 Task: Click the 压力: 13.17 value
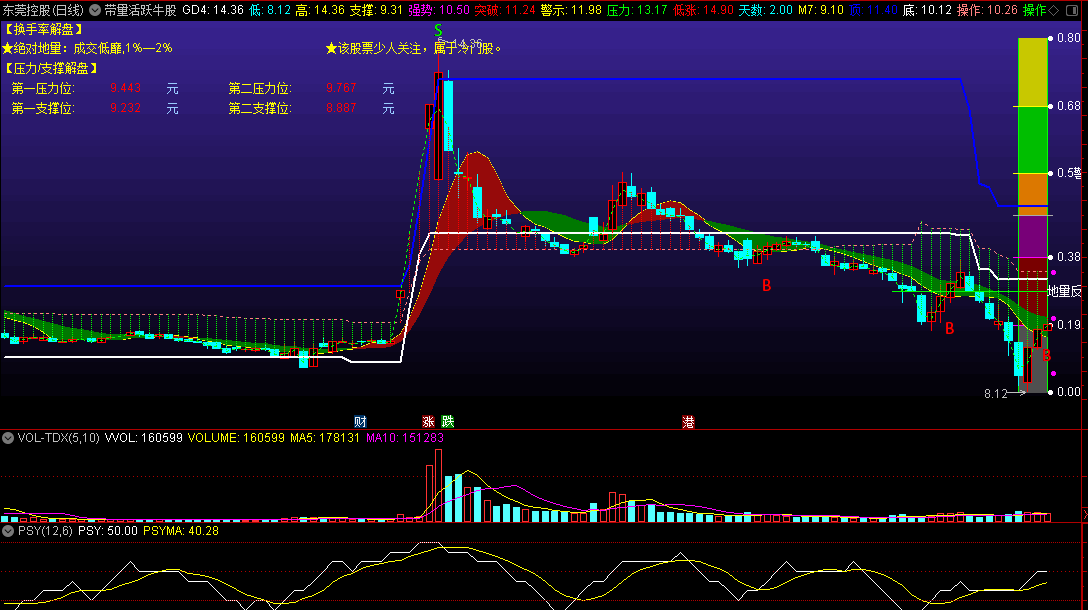point(637,10)
